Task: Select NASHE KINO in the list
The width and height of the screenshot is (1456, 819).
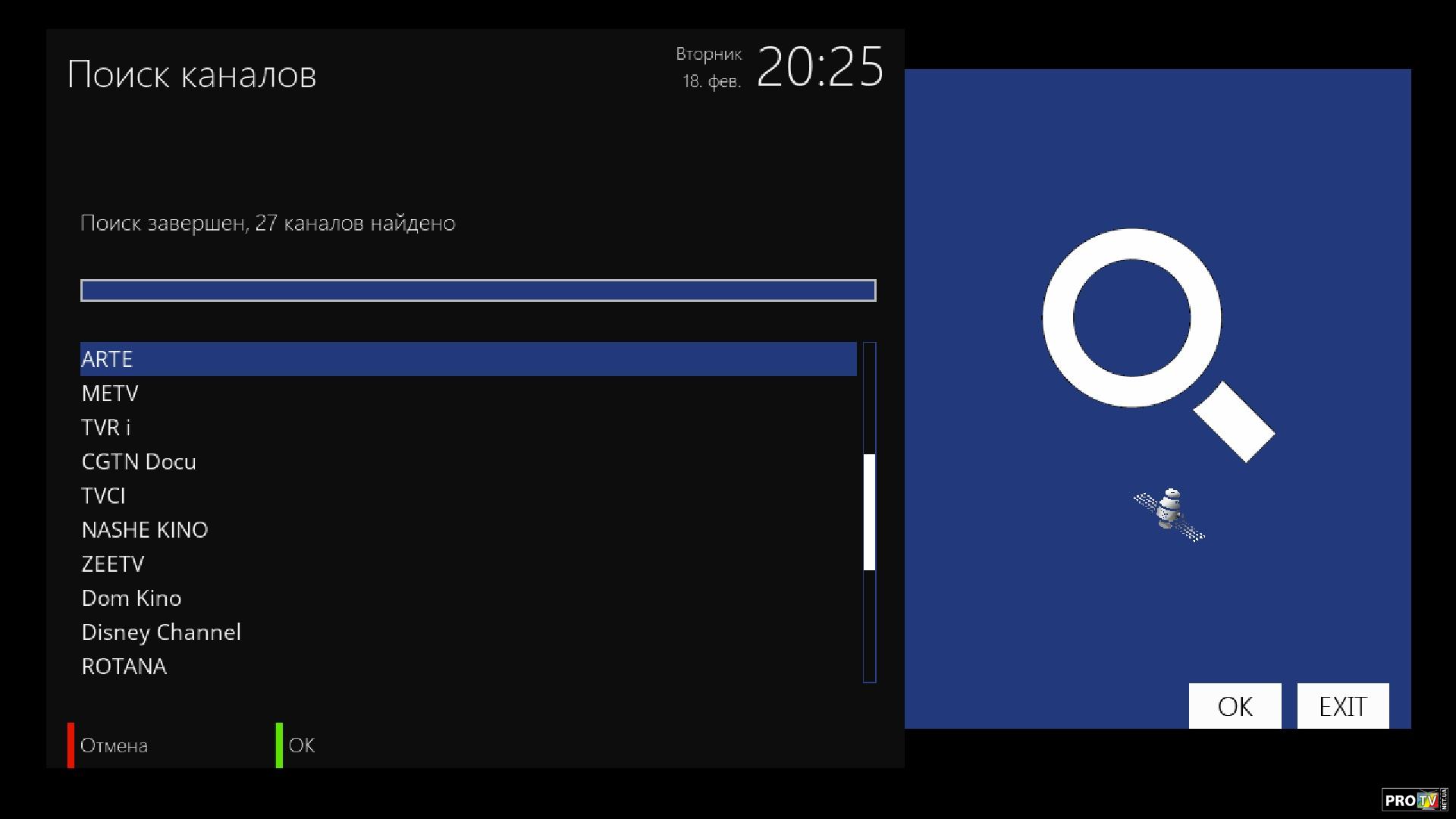Action: pos(469,529)
